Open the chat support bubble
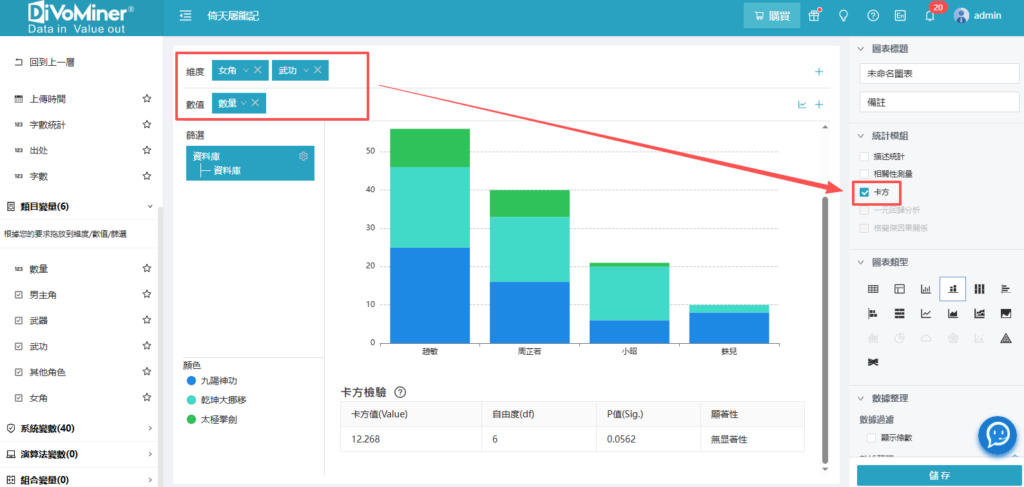The width and height of the screenshot is (1024, 487). 997,434
